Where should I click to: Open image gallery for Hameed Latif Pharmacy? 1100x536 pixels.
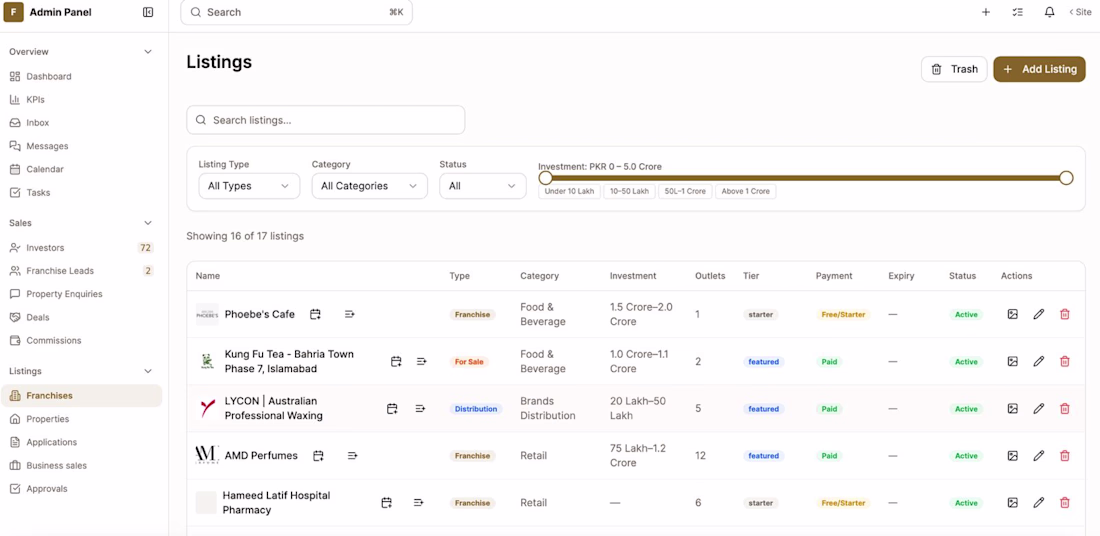(x=1012, y=502)
